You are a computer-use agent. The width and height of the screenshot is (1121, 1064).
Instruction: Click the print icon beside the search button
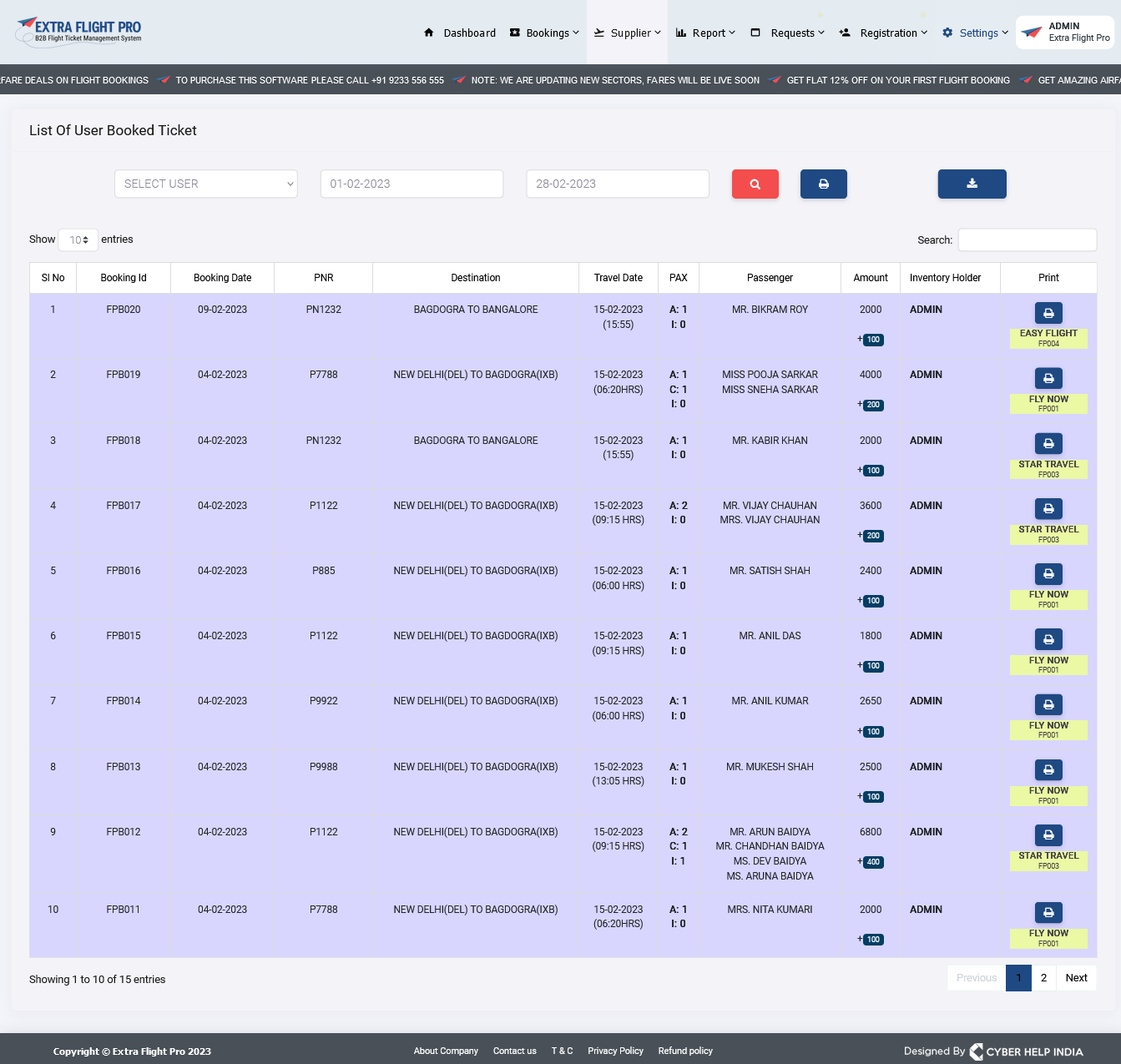(823, 184)
